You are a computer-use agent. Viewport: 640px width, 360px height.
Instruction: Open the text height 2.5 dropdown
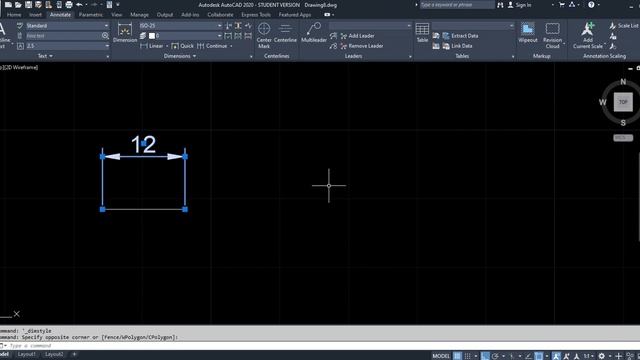(67, 46)
